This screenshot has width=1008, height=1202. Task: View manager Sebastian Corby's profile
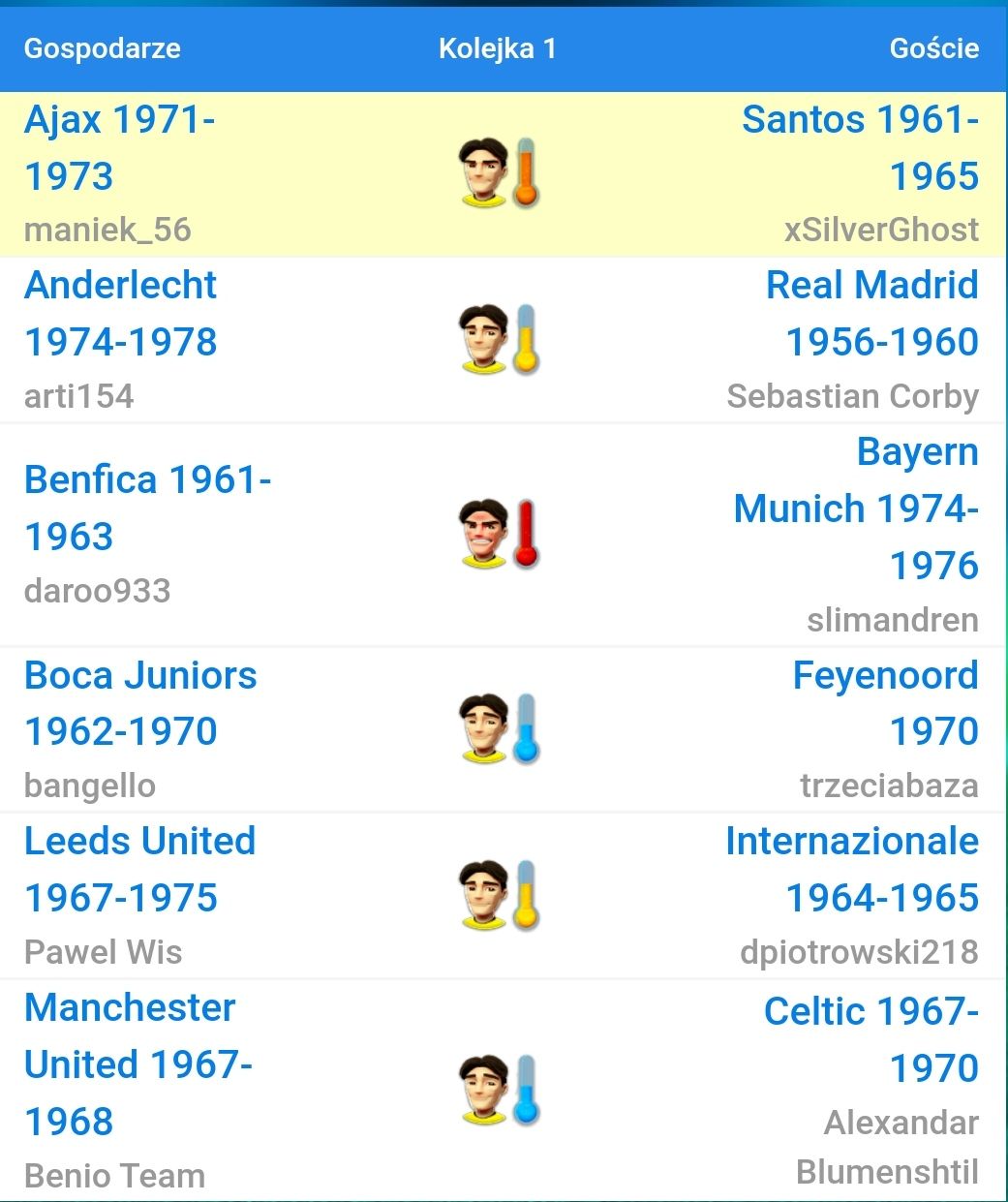(853, 396)
